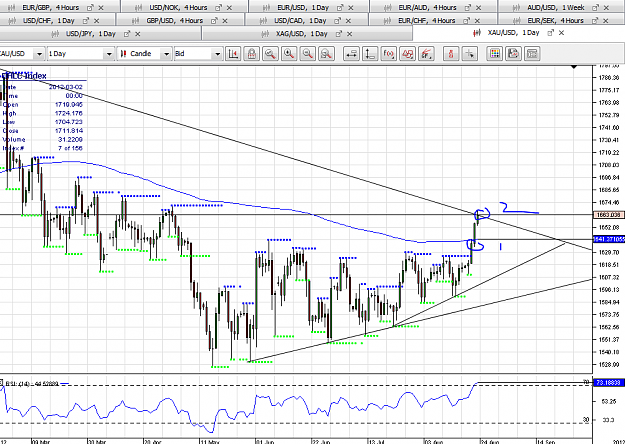
Task: Expand the Bid price type dropdown
Action: tap(217, 54)
